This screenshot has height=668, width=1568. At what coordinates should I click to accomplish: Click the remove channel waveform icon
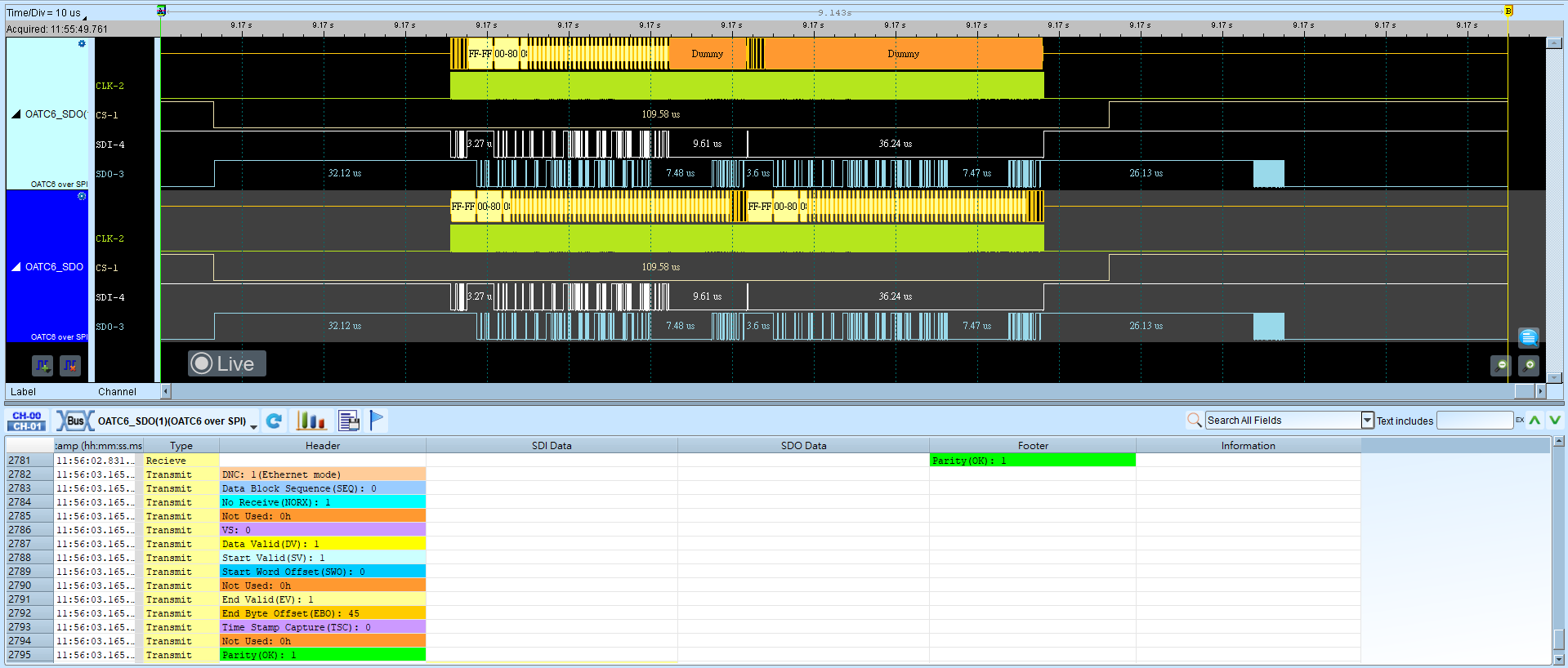point(70,366)
